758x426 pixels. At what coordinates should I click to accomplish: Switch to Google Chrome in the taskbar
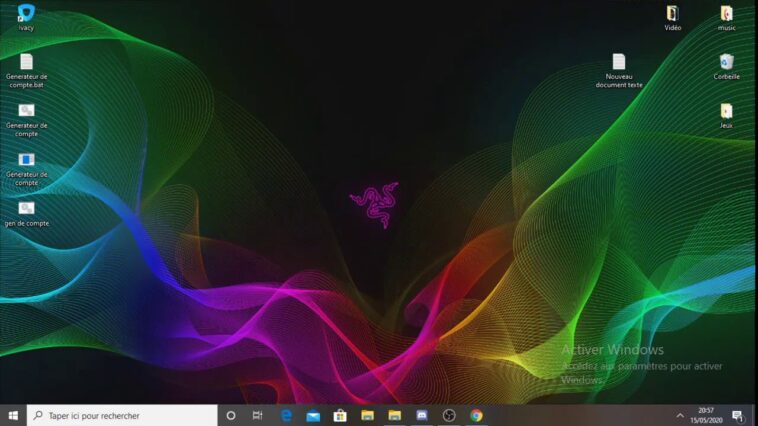click(x=476, y=415)
